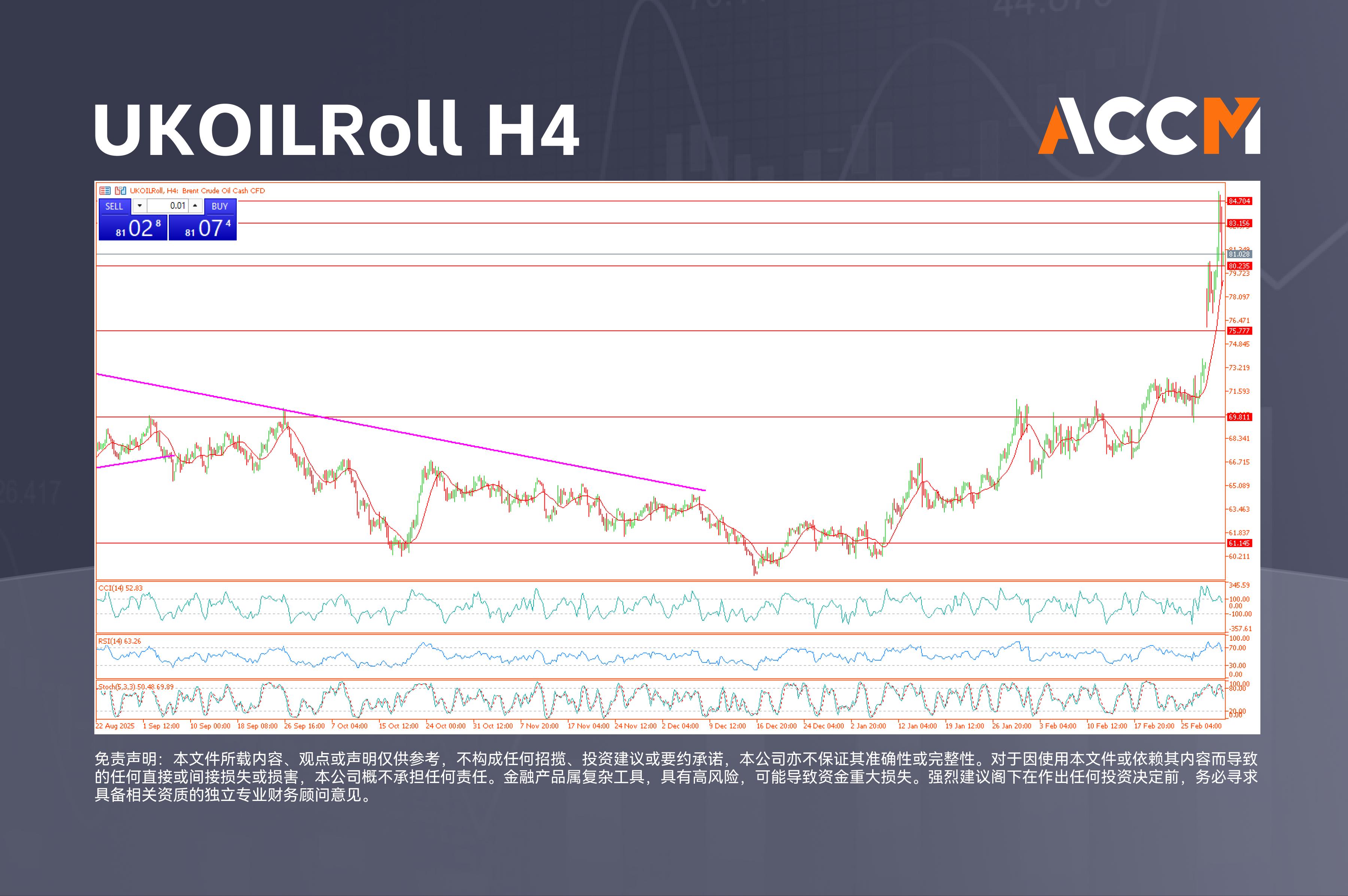Image resolution: width=1348 pixels, height=896 pixels.
Task: Click the ACCM logo
Action: [x=1148, y=126]
